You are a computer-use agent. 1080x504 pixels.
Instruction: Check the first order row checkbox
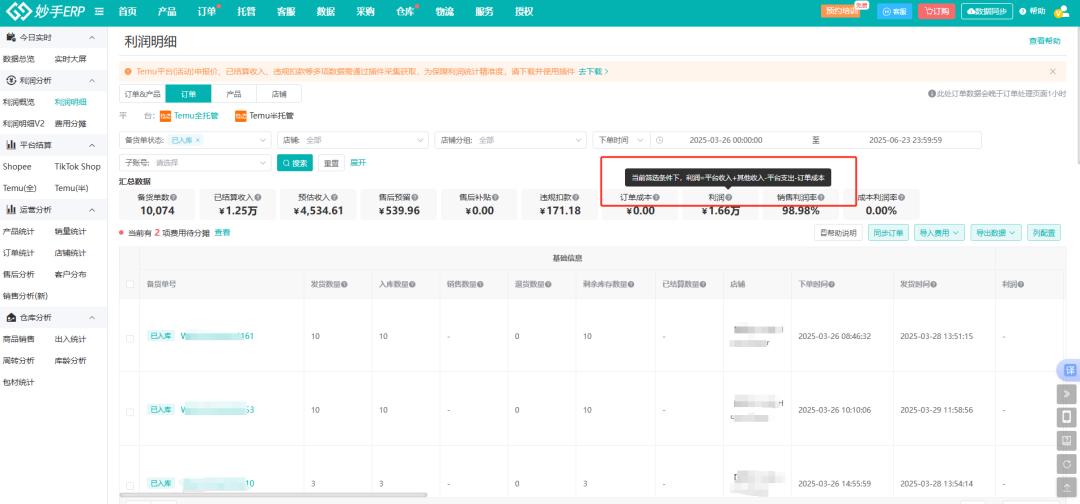(x=130, y=337)
